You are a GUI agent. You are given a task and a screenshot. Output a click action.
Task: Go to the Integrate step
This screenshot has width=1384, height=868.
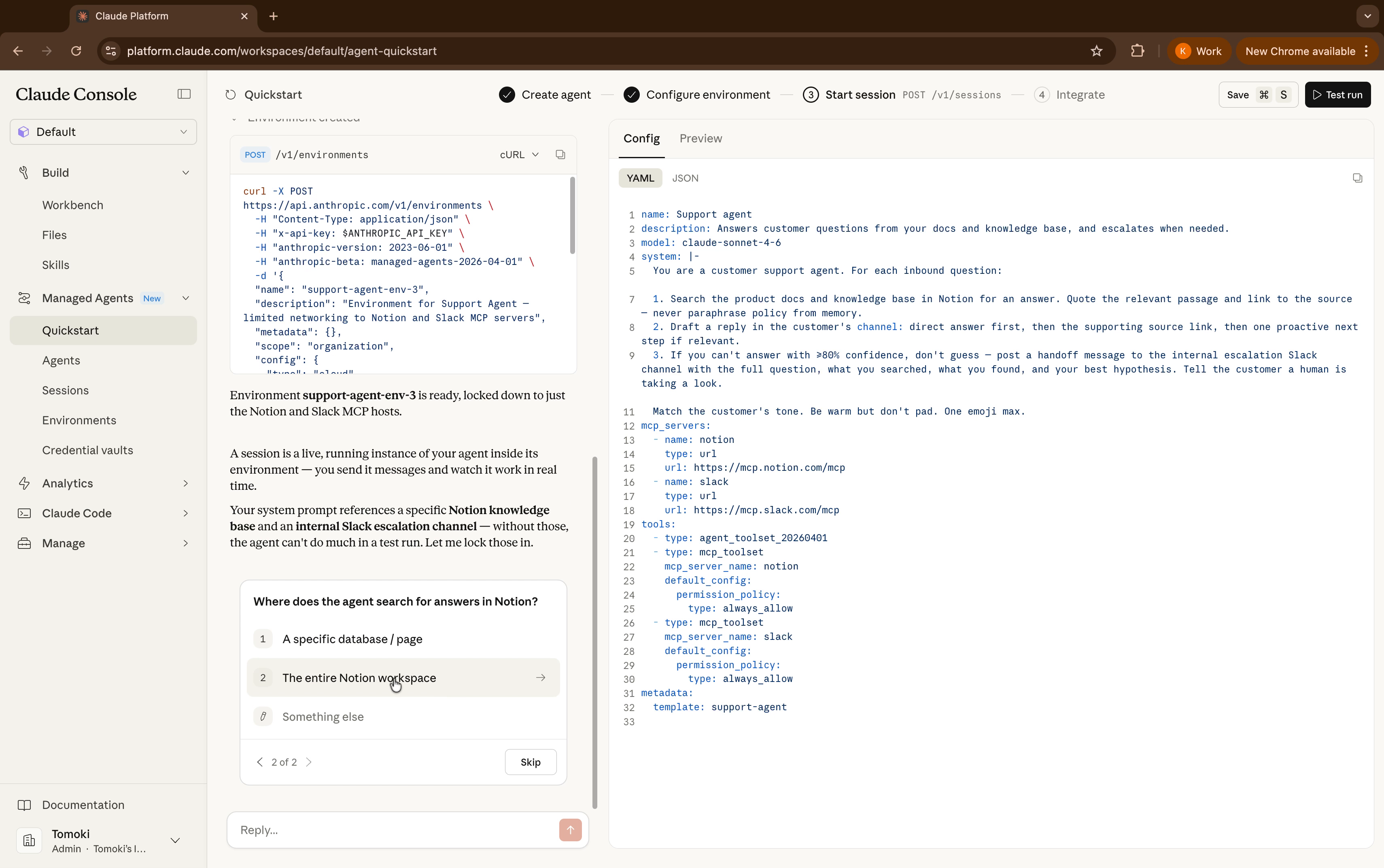[x=1069, y=95]
